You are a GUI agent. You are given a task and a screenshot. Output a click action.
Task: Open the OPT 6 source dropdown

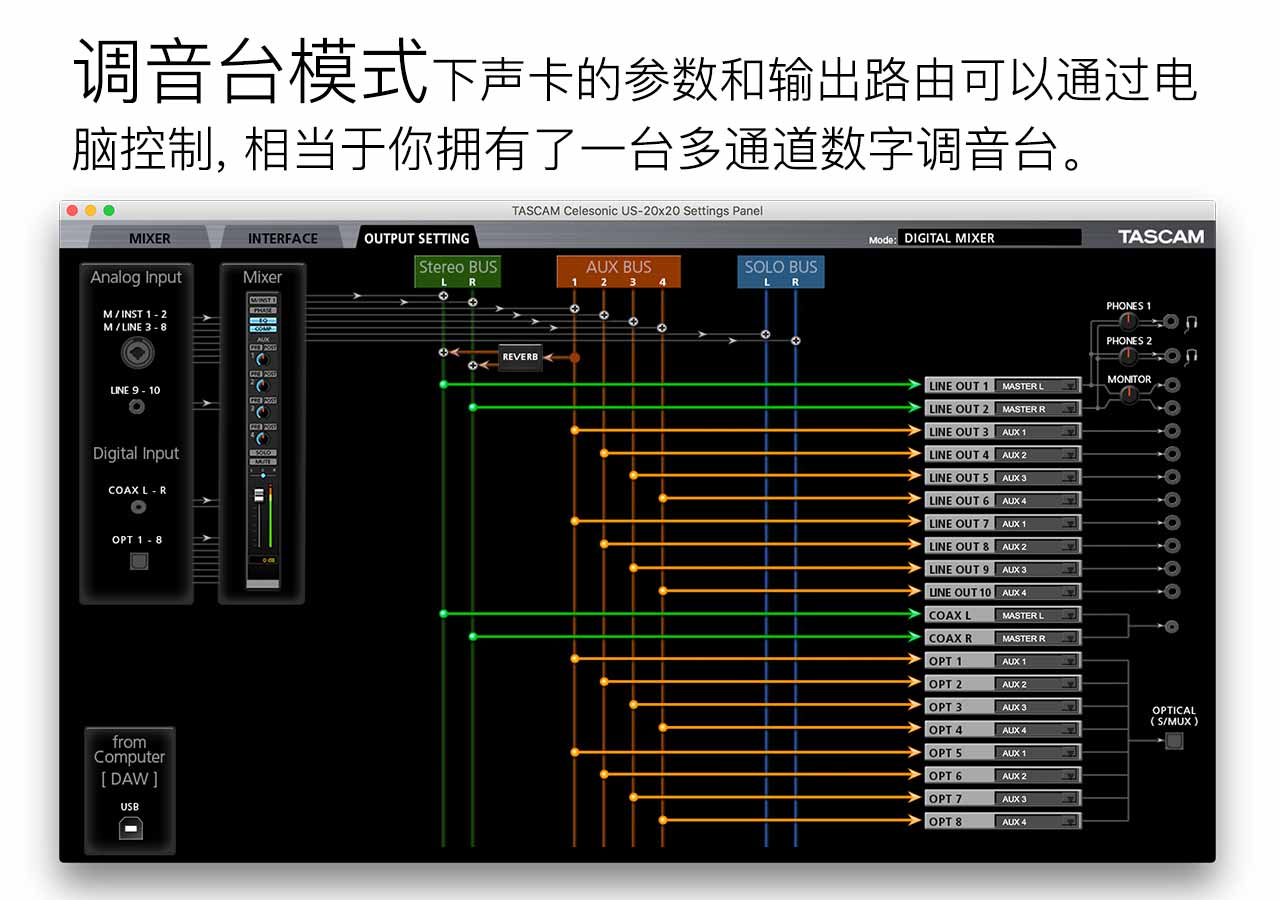coord(1038,776)
